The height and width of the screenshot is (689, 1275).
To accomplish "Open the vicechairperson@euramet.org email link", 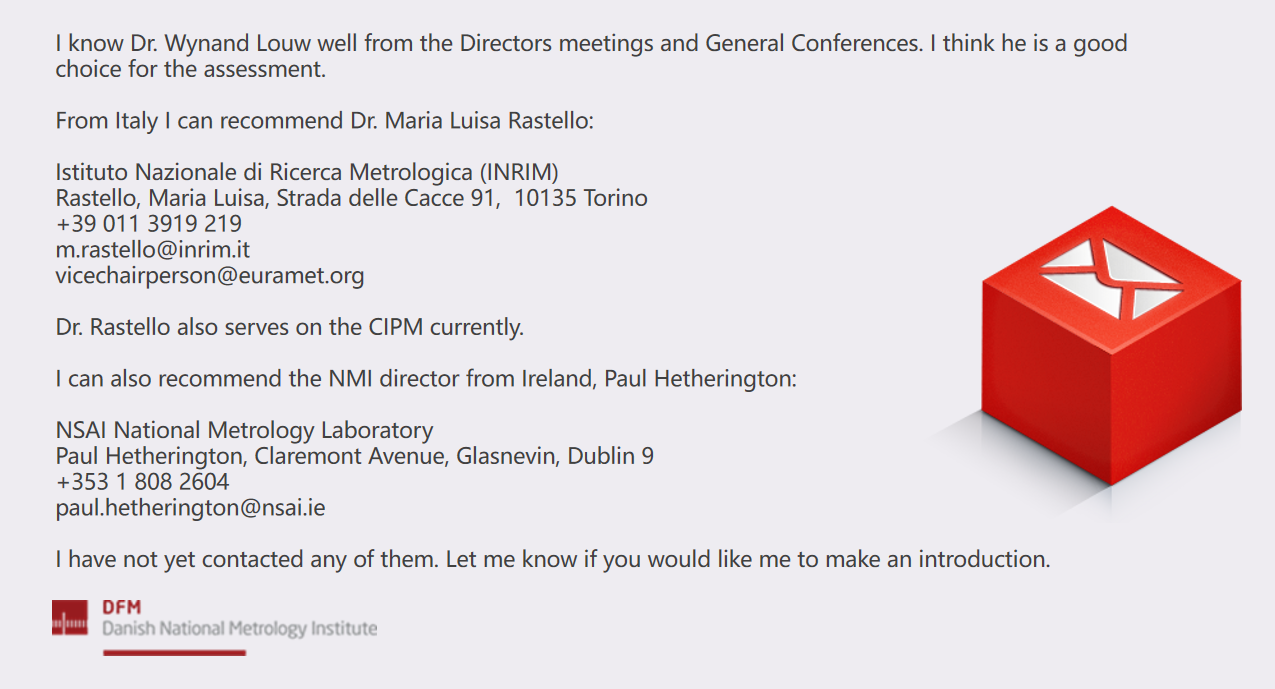I will tap(210, 275).
